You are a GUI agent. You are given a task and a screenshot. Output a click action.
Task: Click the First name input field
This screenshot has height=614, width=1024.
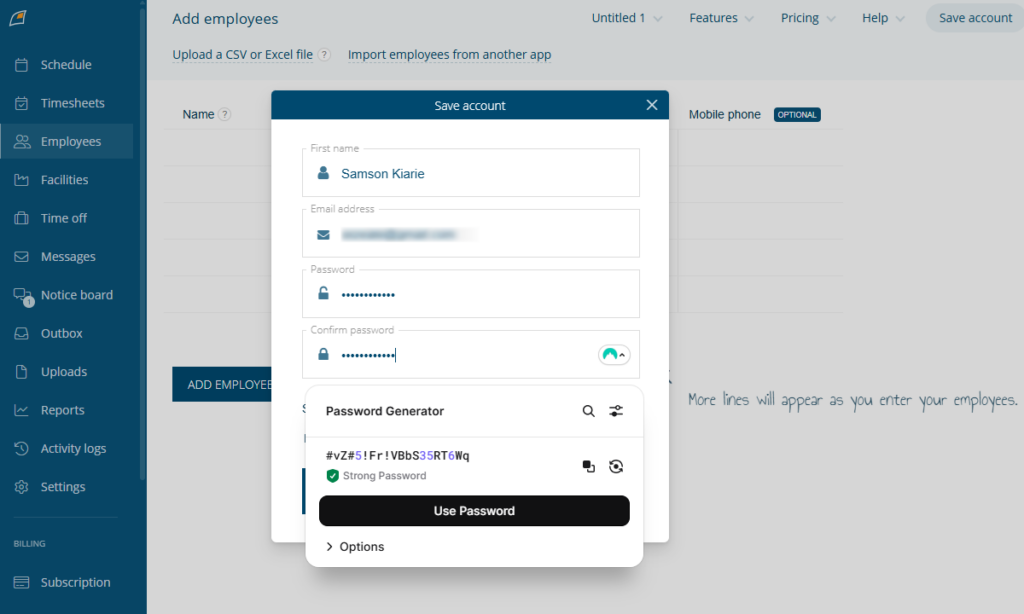pos(471,173)
